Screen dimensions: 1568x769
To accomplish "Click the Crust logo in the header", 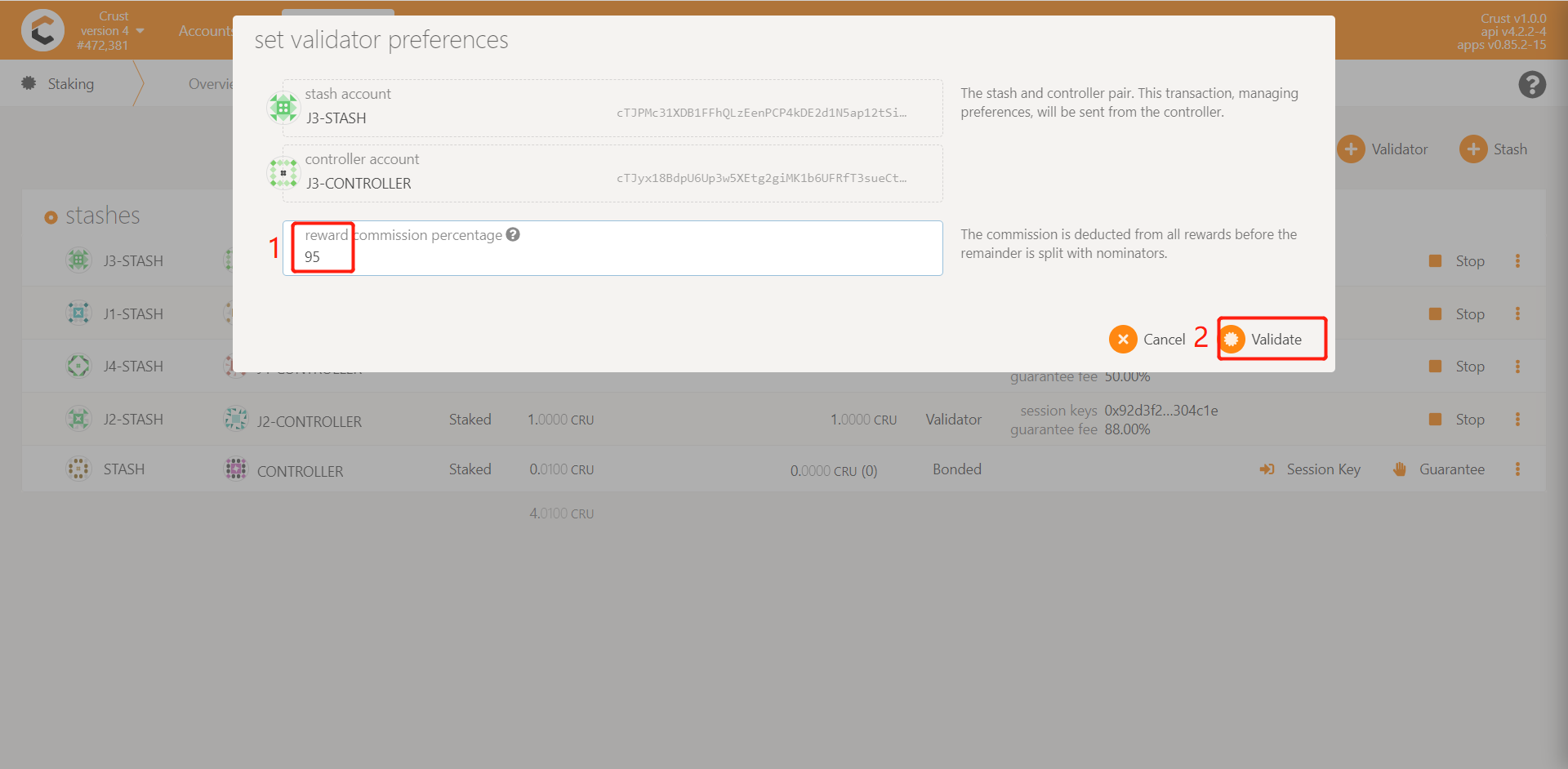I will pyautogui.click(x=42, y=30).
